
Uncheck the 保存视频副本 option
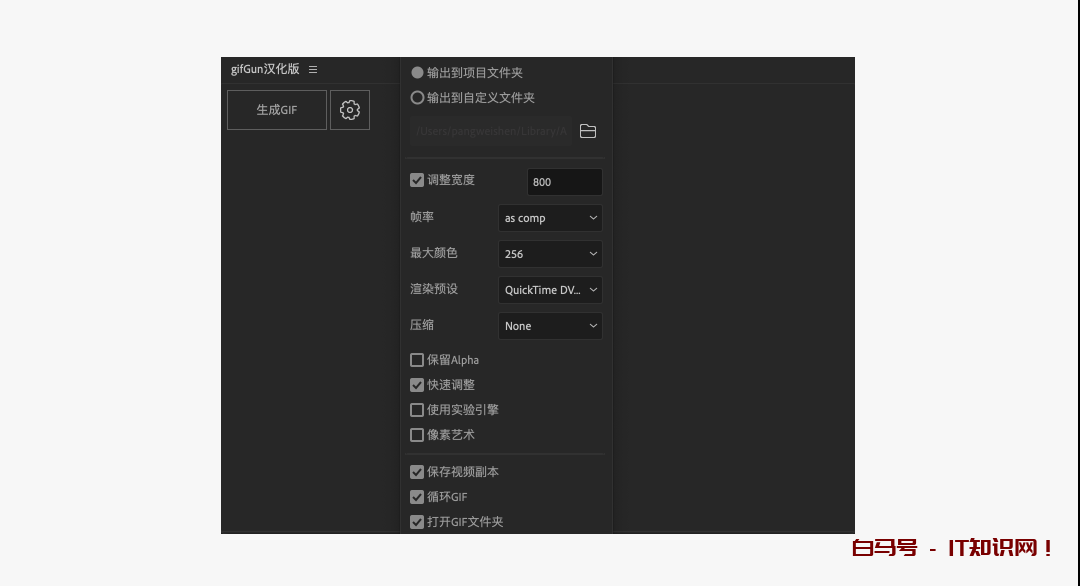click(416, 471)
